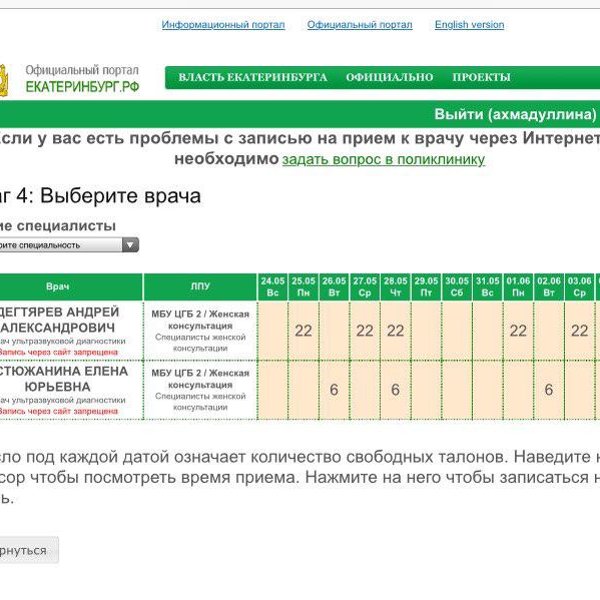Viewport: 600px width, 600px height.
Task: Click the 31.05 Вс date header
Action: tap(488, 287)
